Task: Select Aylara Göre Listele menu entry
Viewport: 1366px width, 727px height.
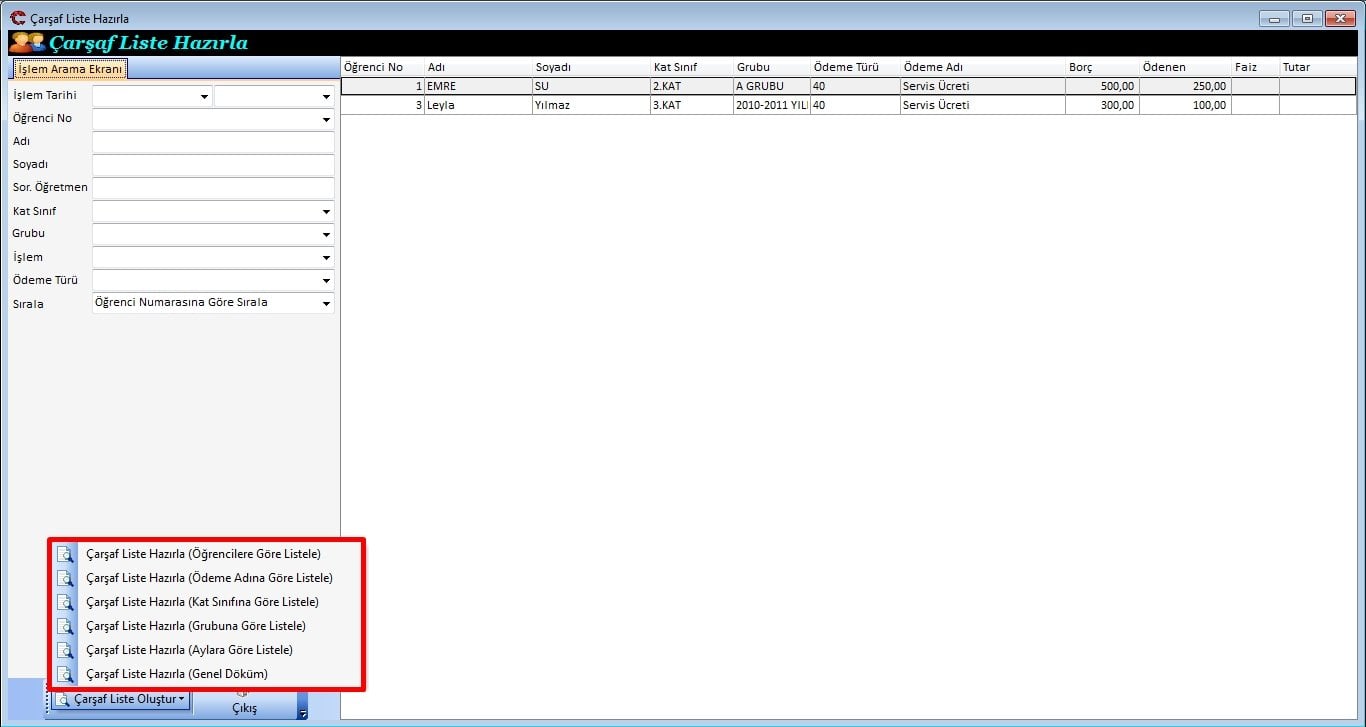Action: click(x=189, y=650)
